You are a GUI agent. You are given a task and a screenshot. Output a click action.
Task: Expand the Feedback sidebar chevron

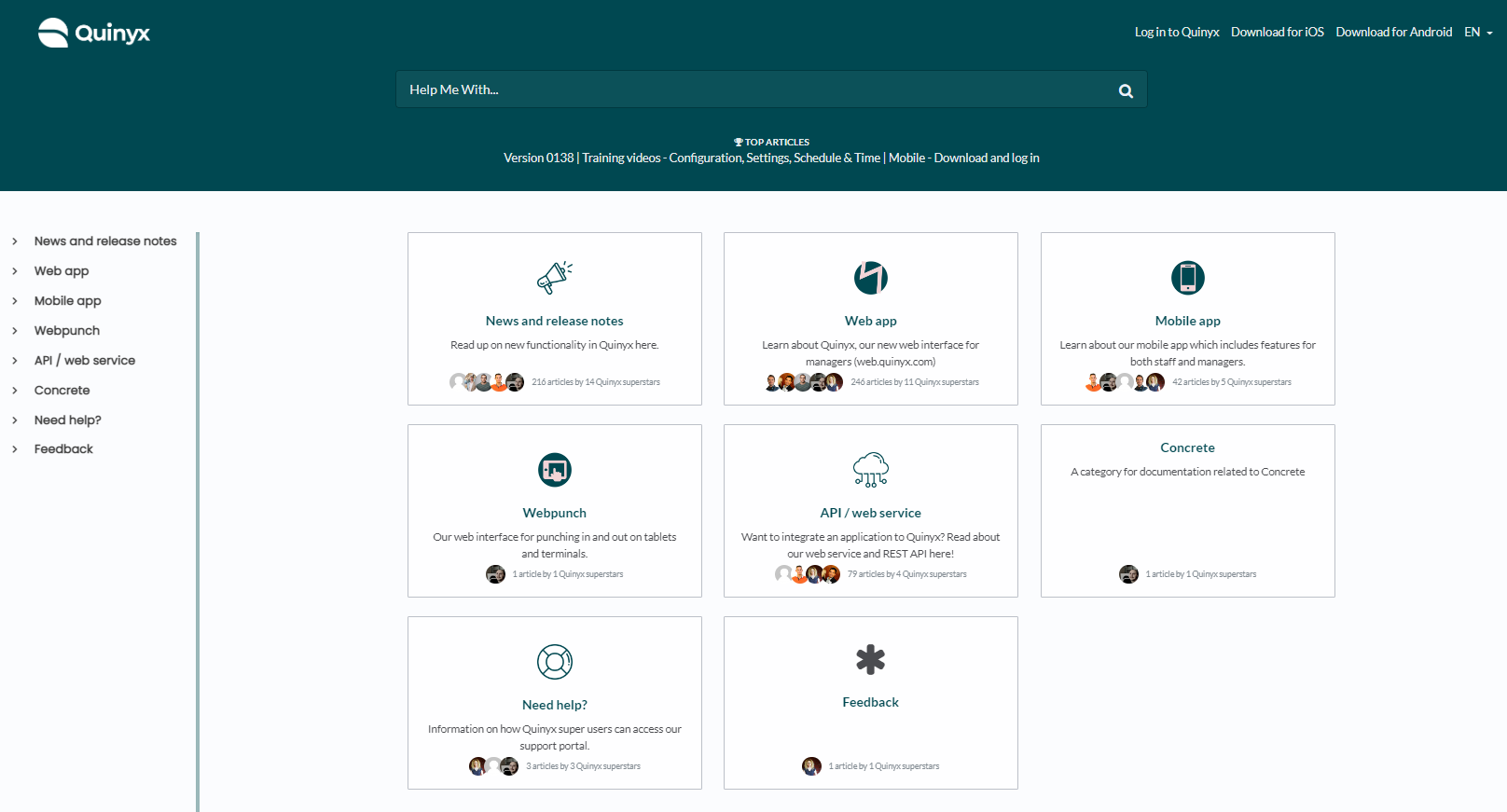click(x=15, y=449)
